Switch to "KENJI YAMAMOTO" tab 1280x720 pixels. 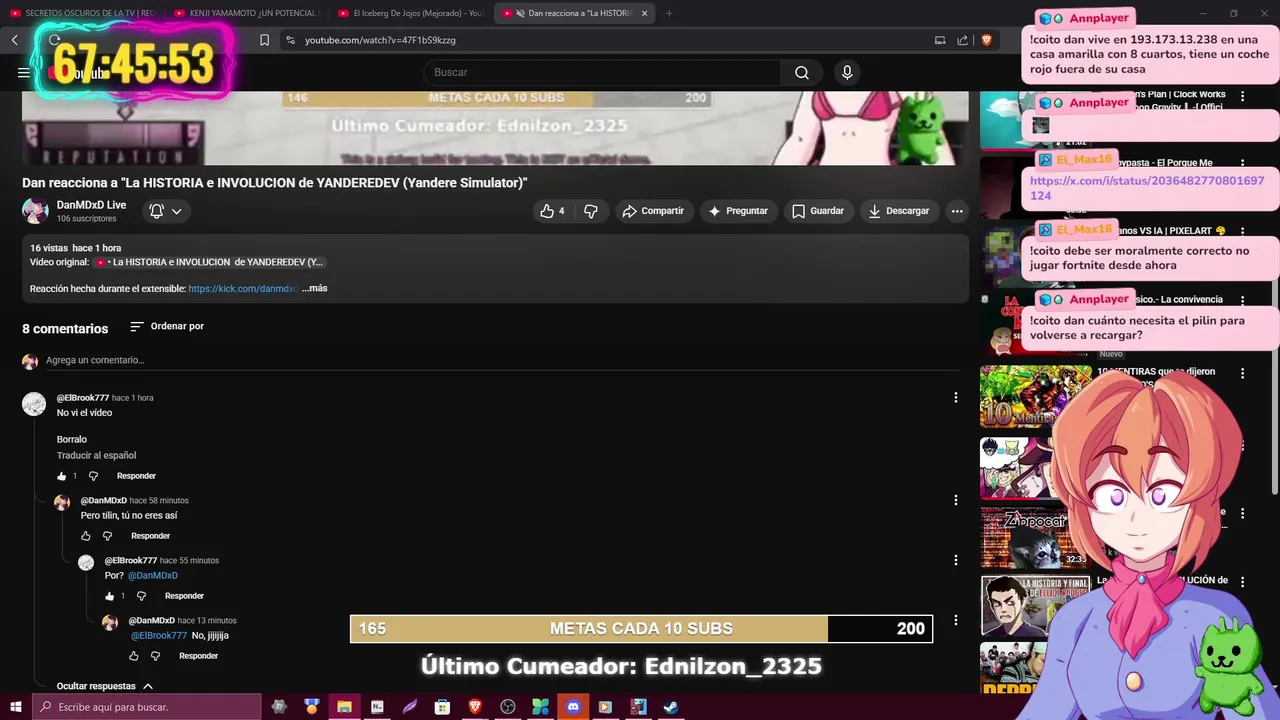[247, 13]
